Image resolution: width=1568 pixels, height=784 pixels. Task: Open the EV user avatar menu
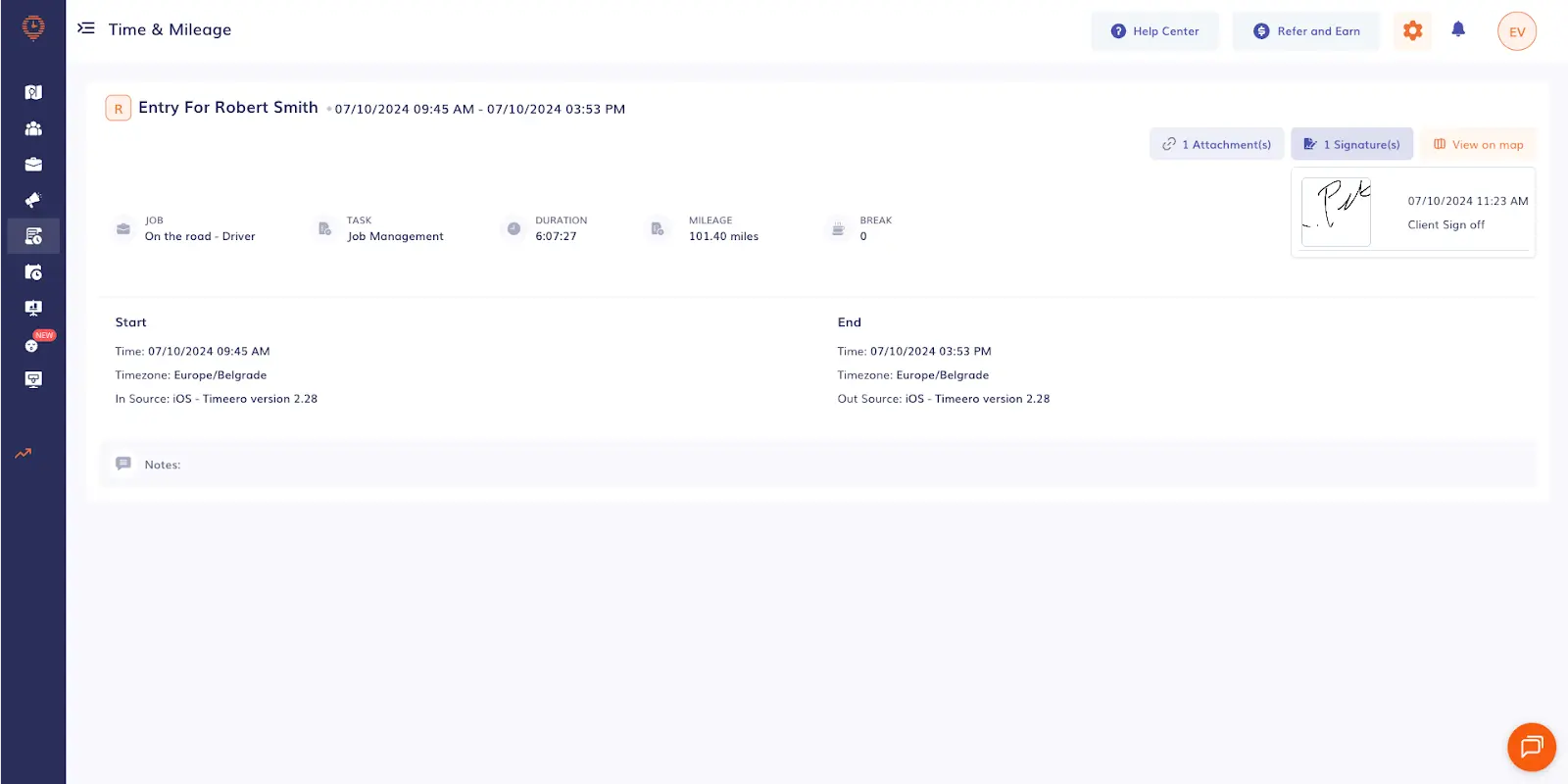(x=1517, y=31)
